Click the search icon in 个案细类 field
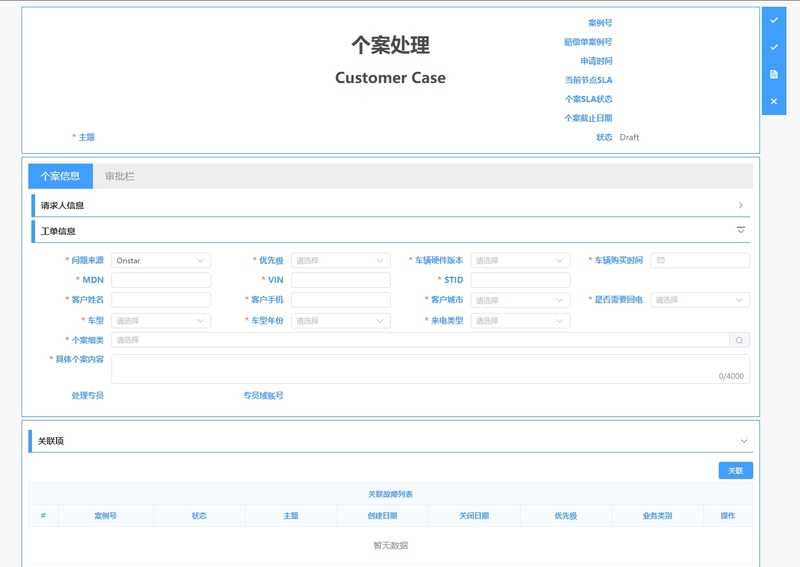 739,340
